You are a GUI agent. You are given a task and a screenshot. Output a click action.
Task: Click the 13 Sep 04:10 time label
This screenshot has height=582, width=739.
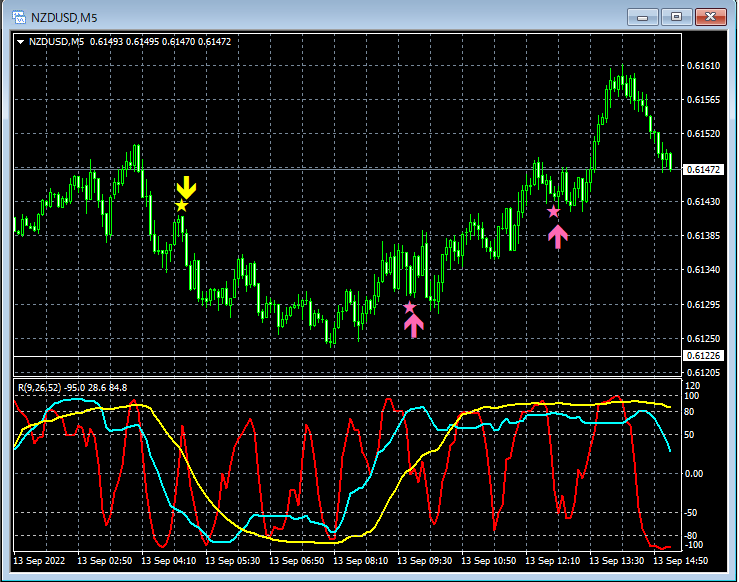[169, 561]
